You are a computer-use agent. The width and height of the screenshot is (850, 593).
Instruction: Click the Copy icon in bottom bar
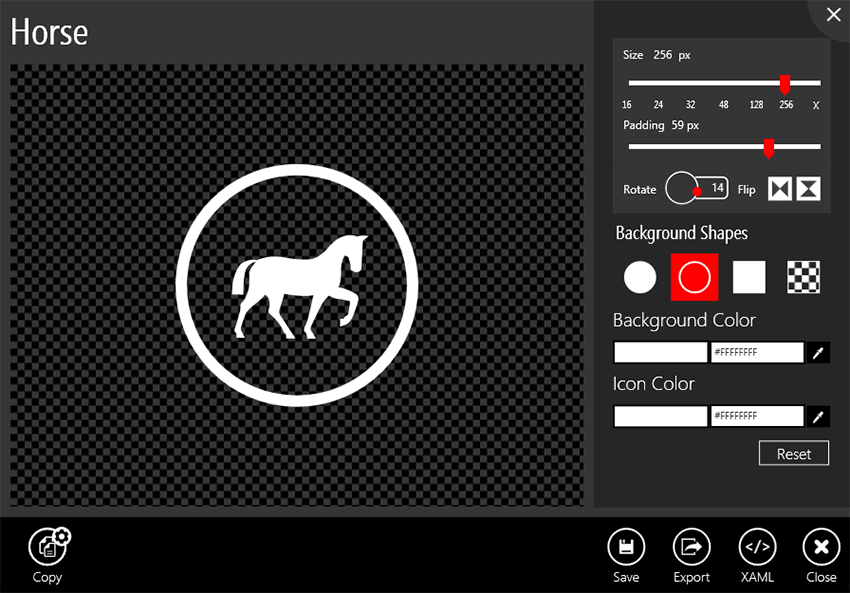point(47,546)
